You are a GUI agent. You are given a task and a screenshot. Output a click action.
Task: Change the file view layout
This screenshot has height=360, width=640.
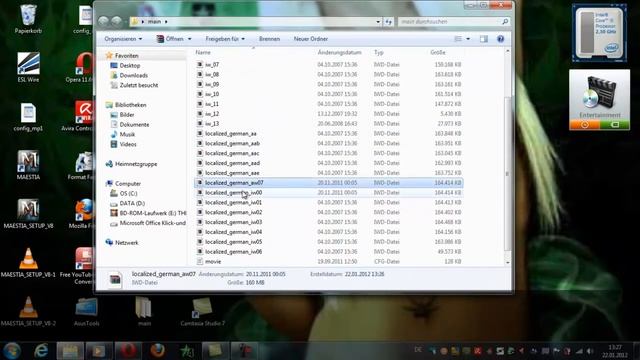(x=458, y=39)
